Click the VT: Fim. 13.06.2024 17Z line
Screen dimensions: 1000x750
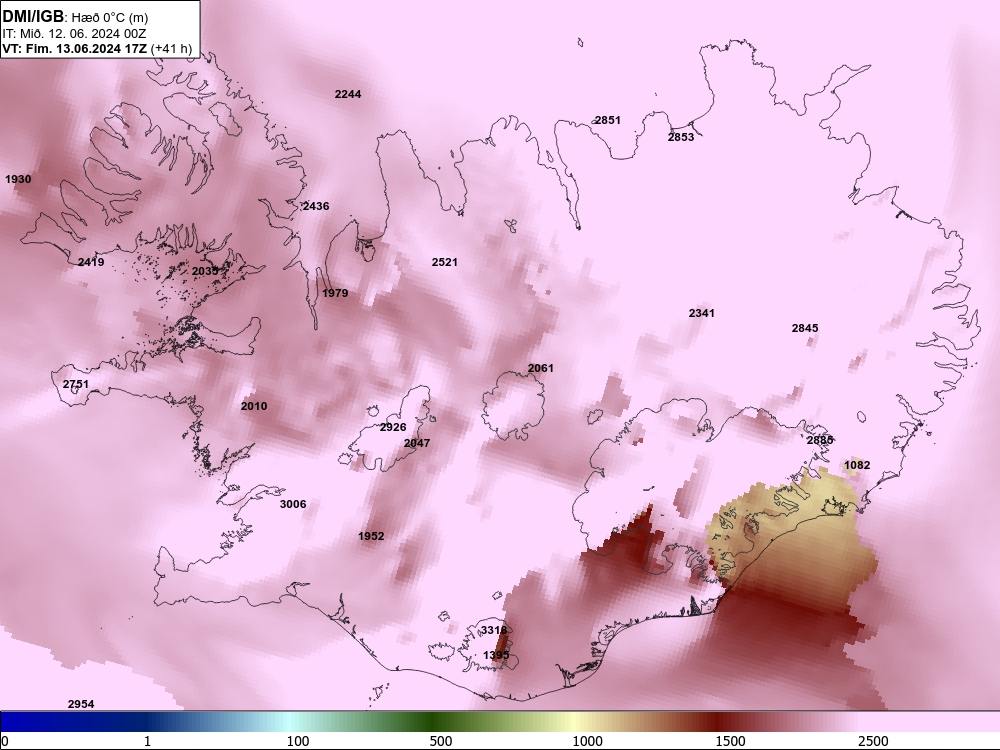tap(97, 49)
